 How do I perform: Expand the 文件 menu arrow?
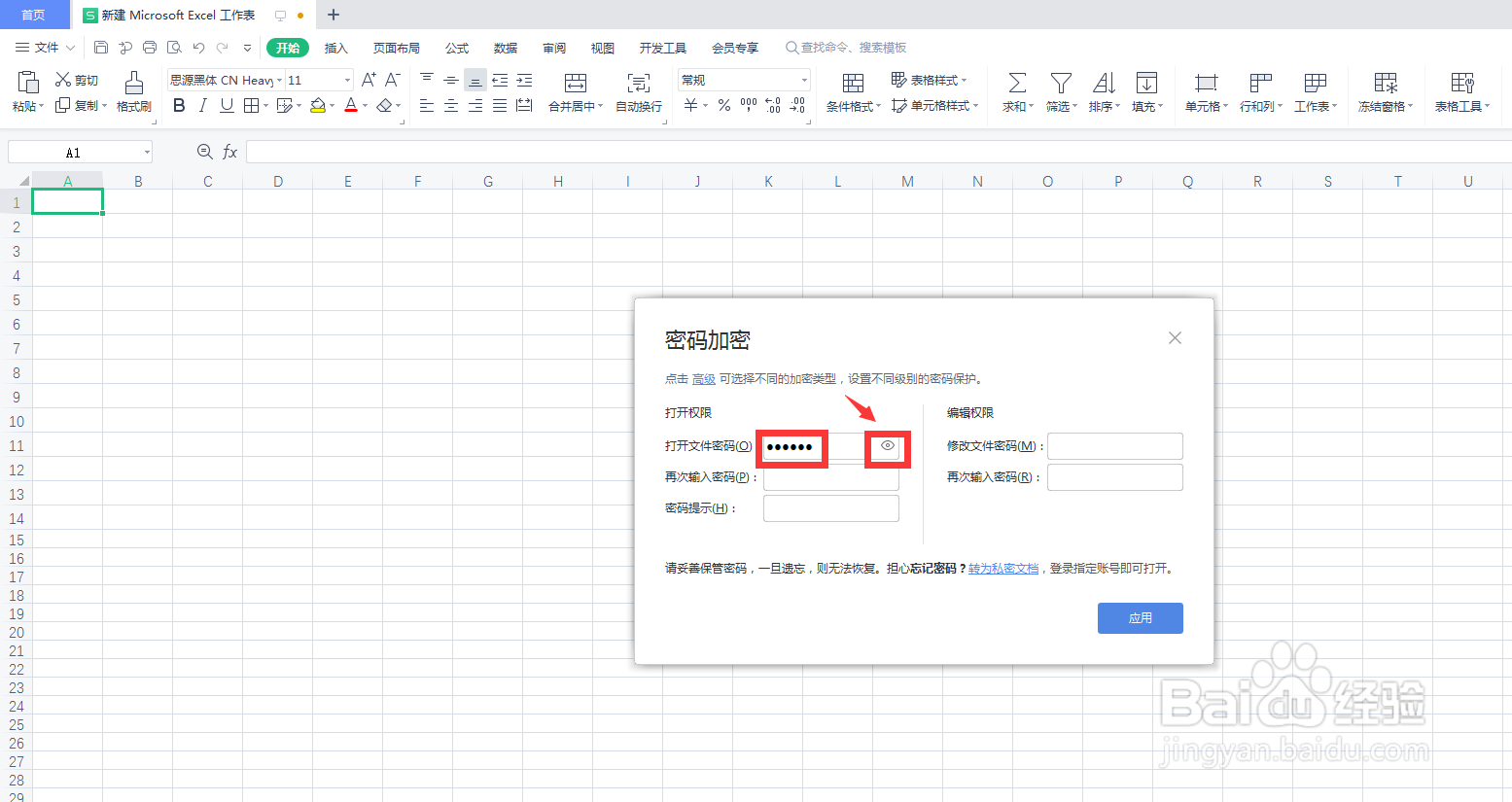pos(70,48)
